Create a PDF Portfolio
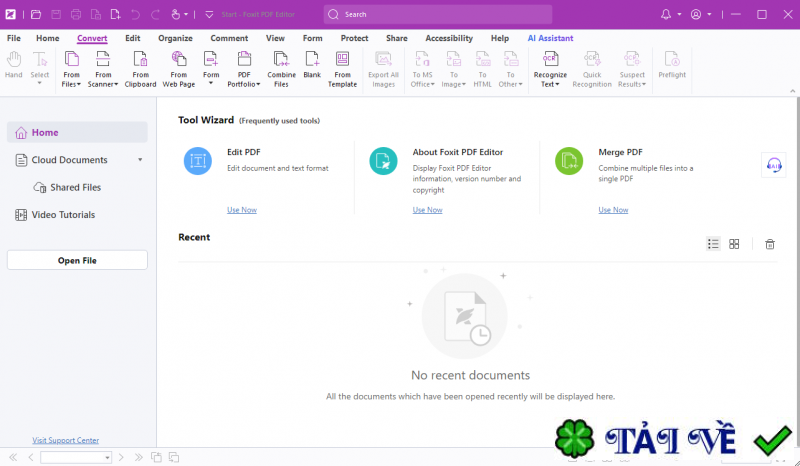Image resolution: width=800 pixels, height=466 pixels. pos(244,69)
